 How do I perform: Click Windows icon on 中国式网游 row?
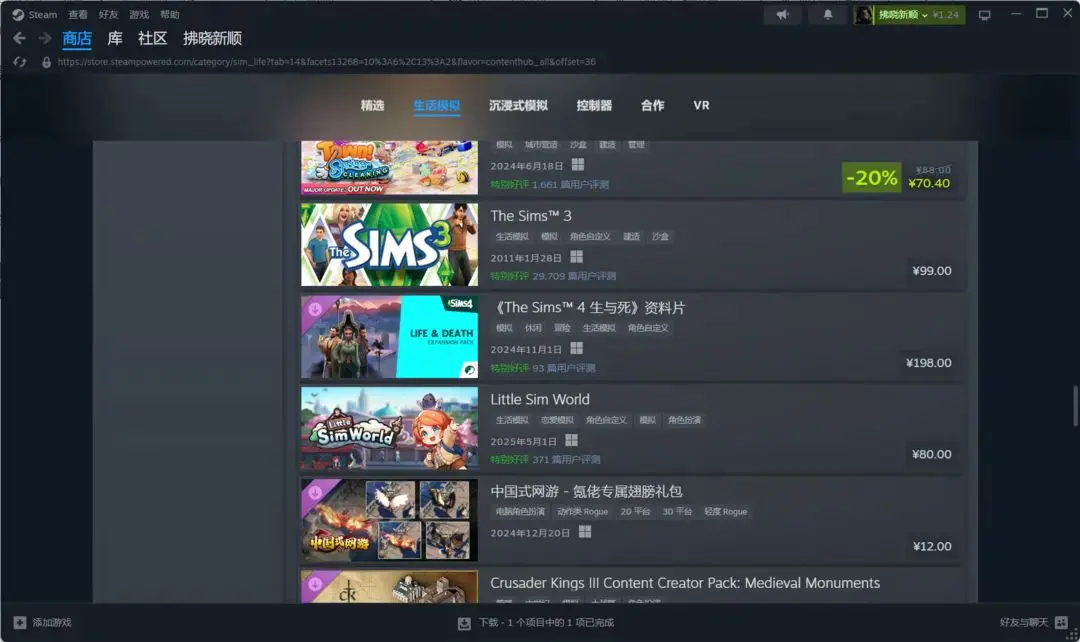click(x=585, y=532)
